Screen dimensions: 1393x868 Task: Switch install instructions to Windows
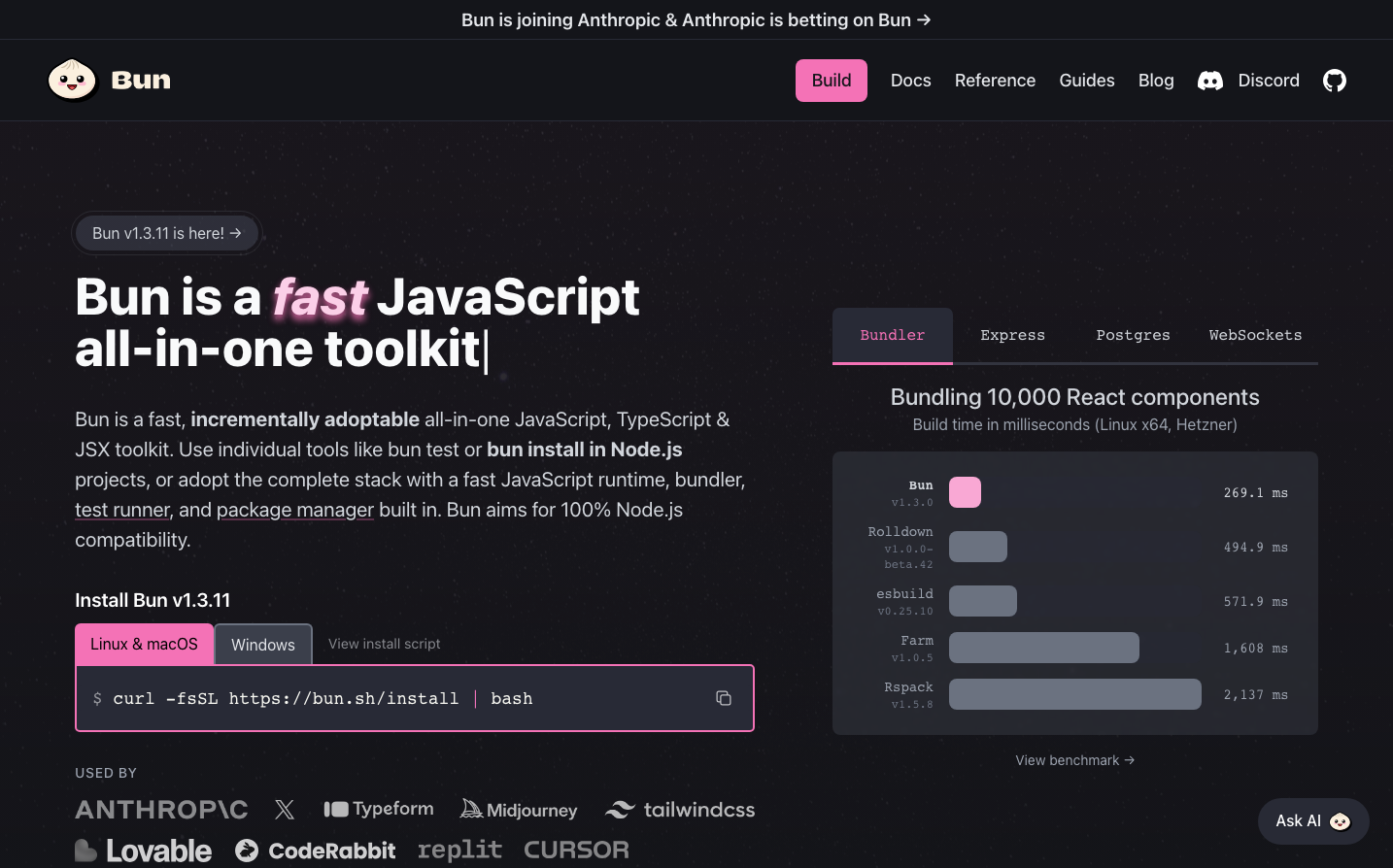tap(263, 645)
